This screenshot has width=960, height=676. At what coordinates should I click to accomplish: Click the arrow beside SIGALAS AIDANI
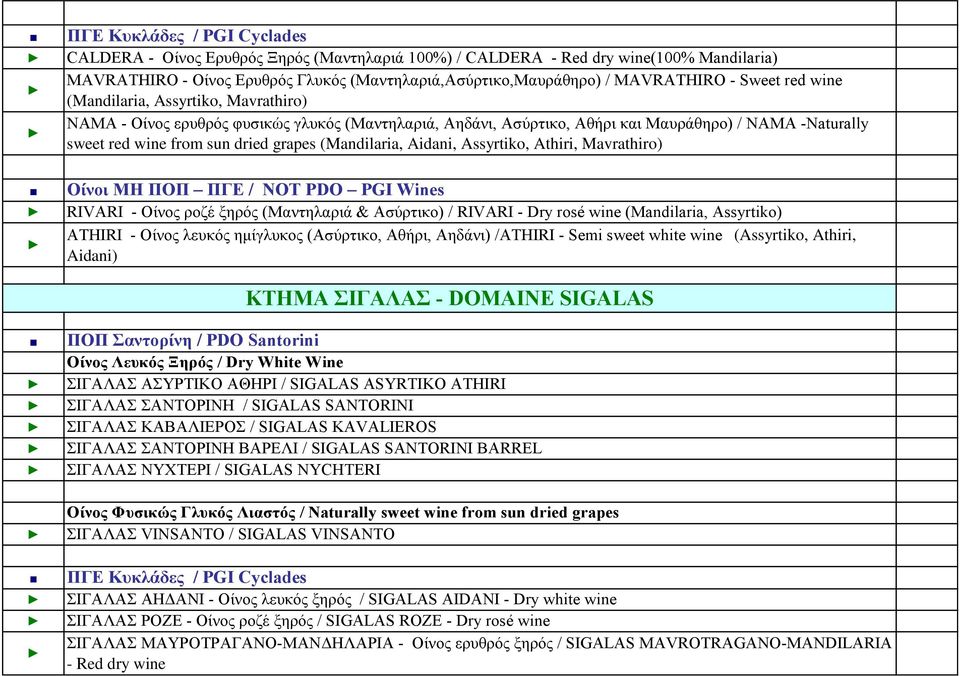(x=34, y=599)
